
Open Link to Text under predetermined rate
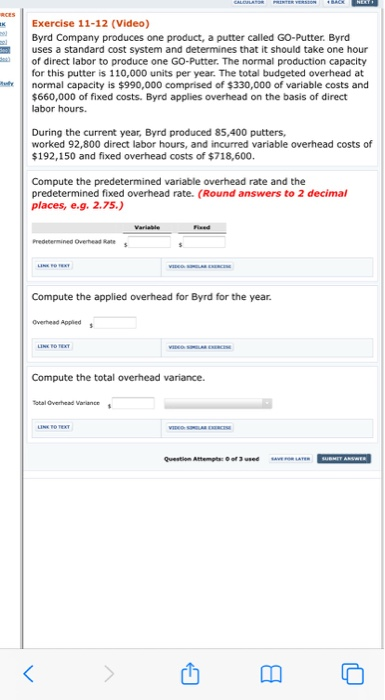click(x=53, y=266)
